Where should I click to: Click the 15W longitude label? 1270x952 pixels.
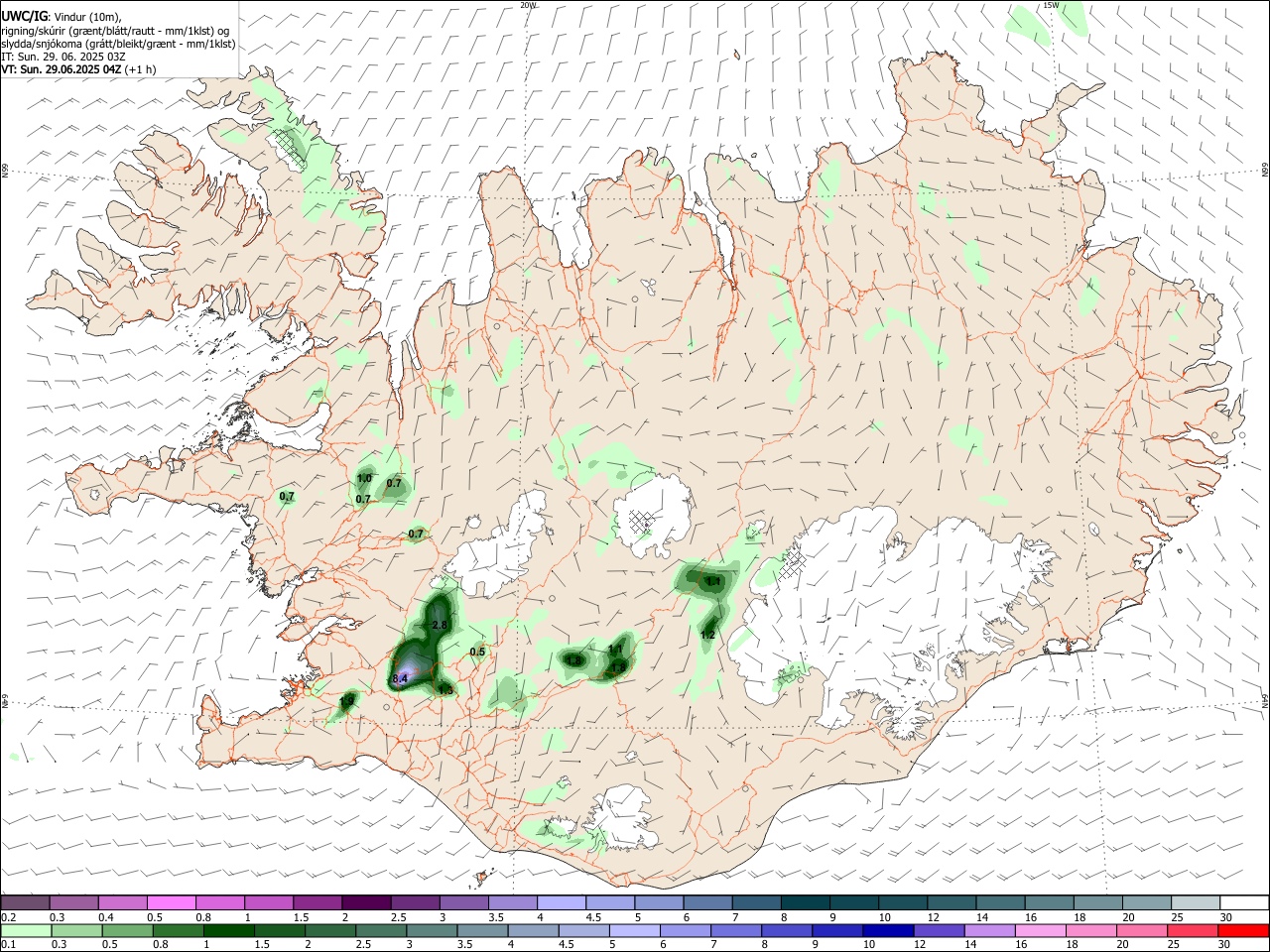1051,5
